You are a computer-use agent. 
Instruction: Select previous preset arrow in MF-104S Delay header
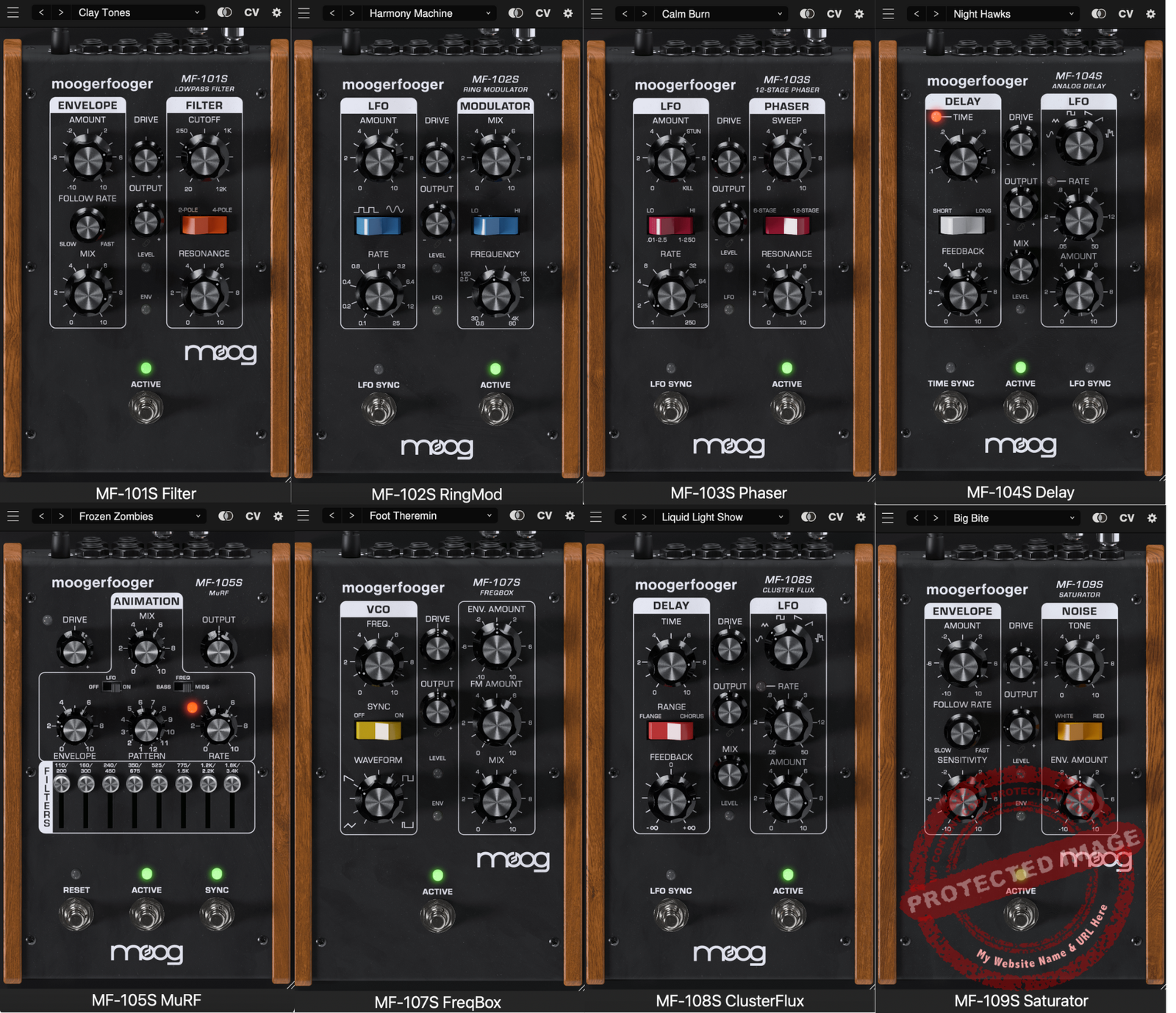[x=916, y=14]
